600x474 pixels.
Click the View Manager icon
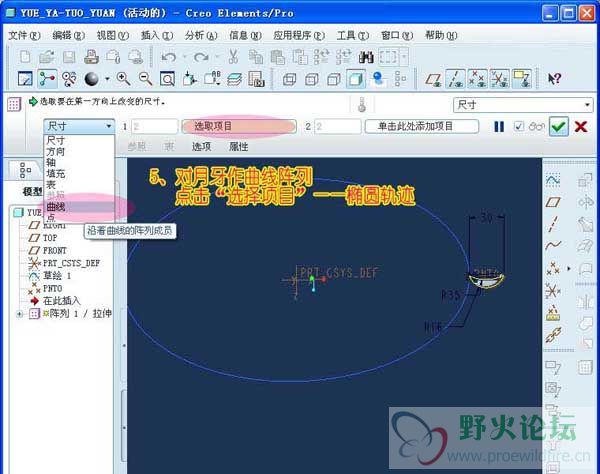(256, 79)
